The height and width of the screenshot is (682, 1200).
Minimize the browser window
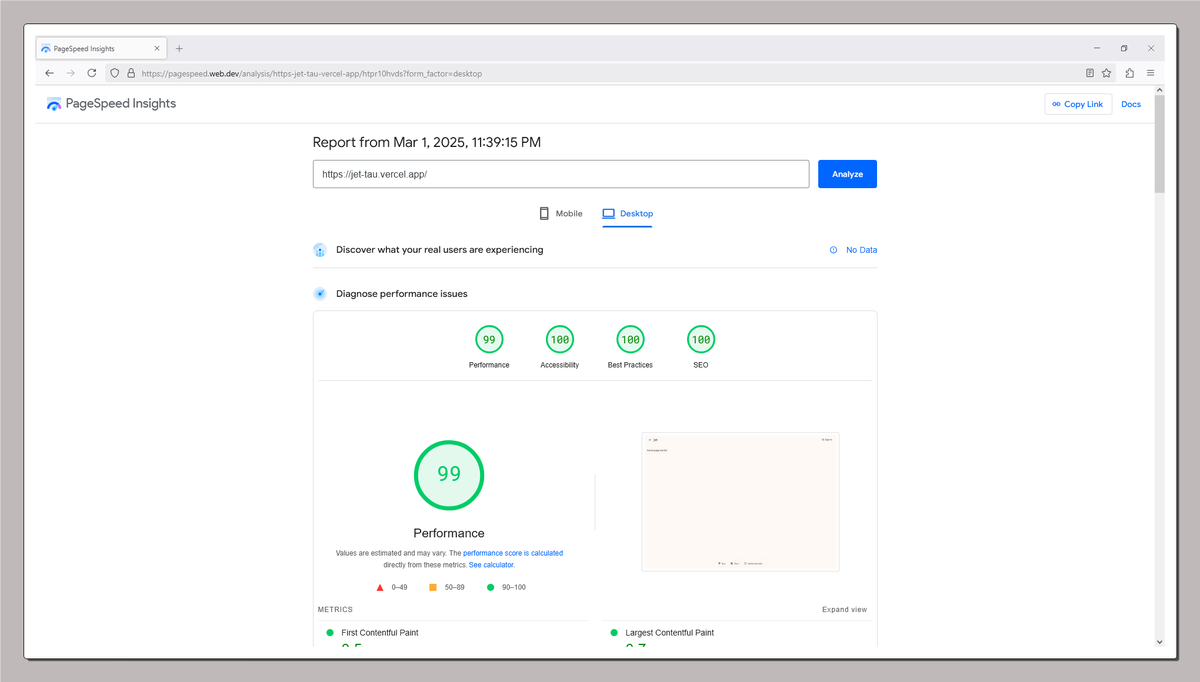[x=1097, y=48]
